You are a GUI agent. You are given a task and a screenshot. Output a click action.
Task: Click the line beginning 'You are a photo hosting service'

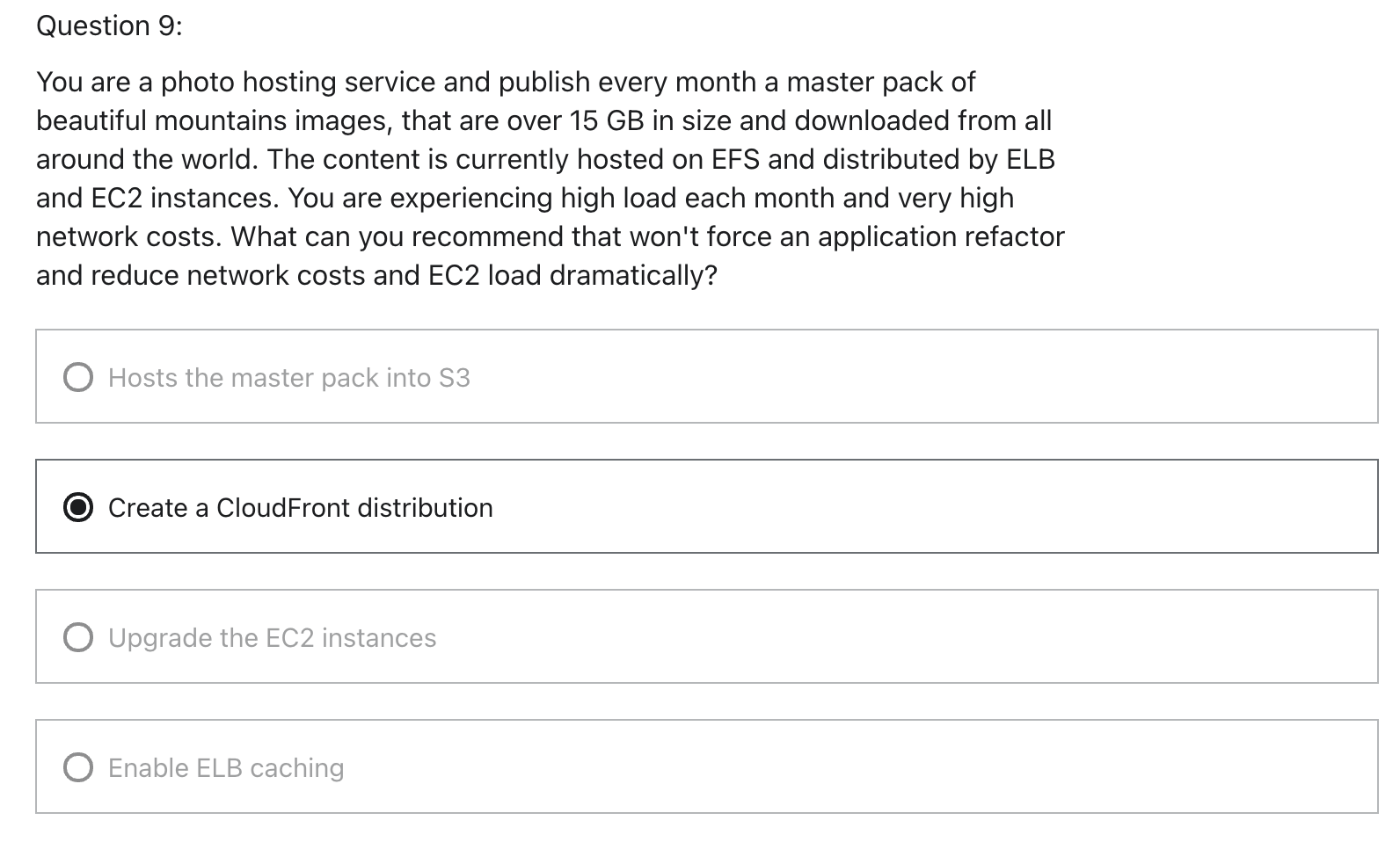[506, 82]
